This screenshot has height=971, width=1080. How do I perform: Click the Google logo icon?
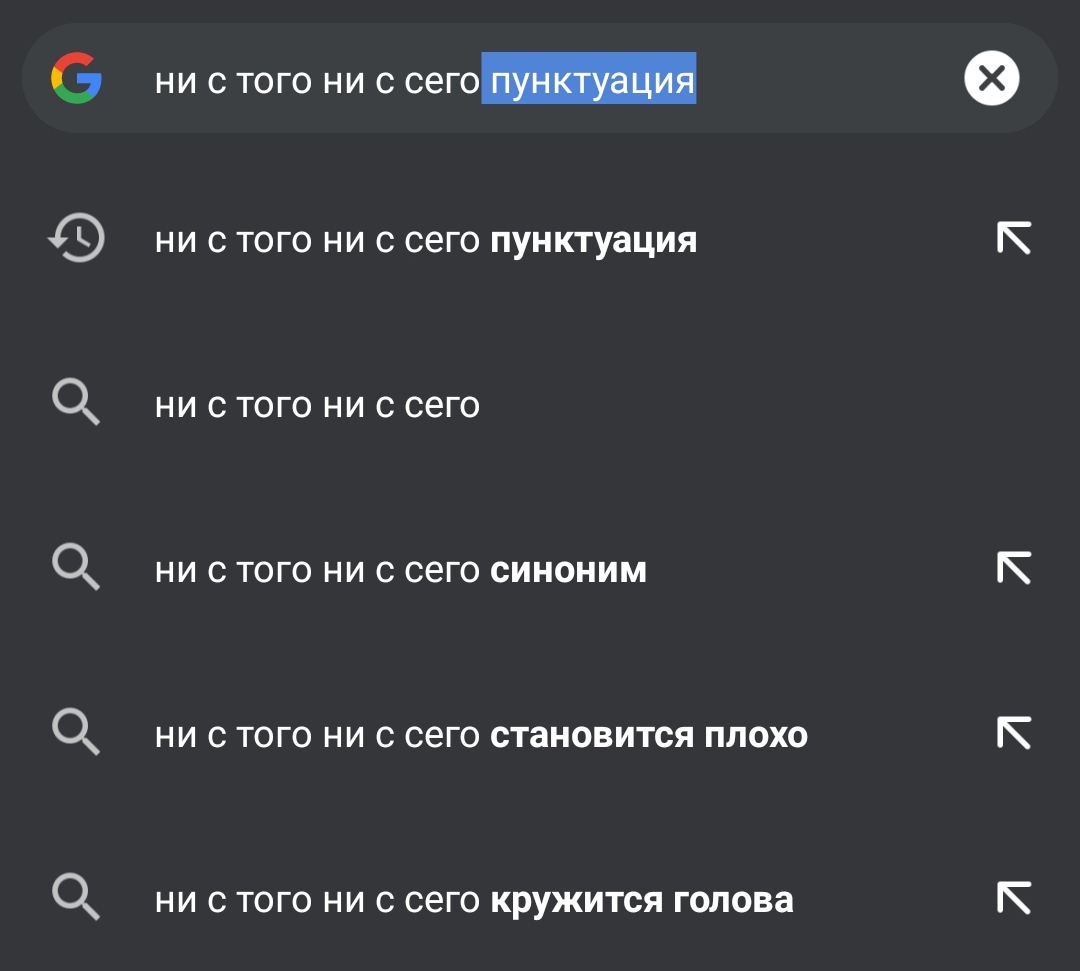click(76, 78)
